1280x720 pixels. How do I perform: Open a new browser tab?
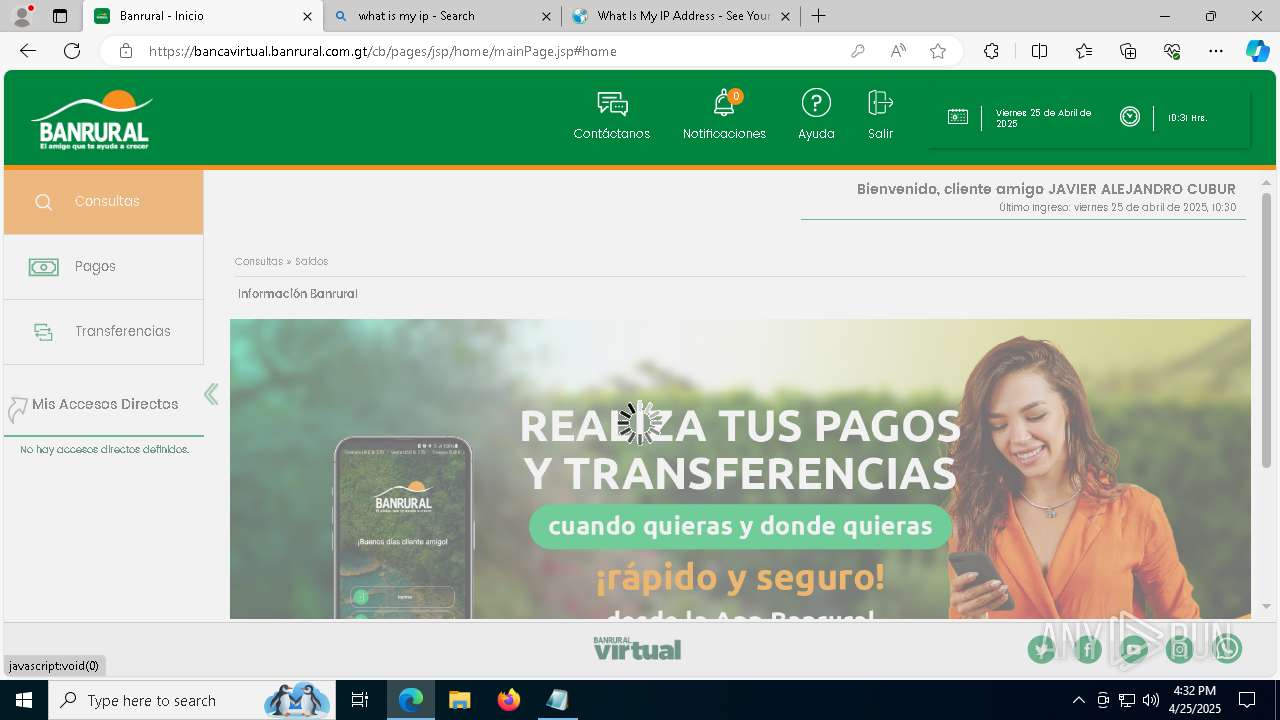tap(819, 16)
